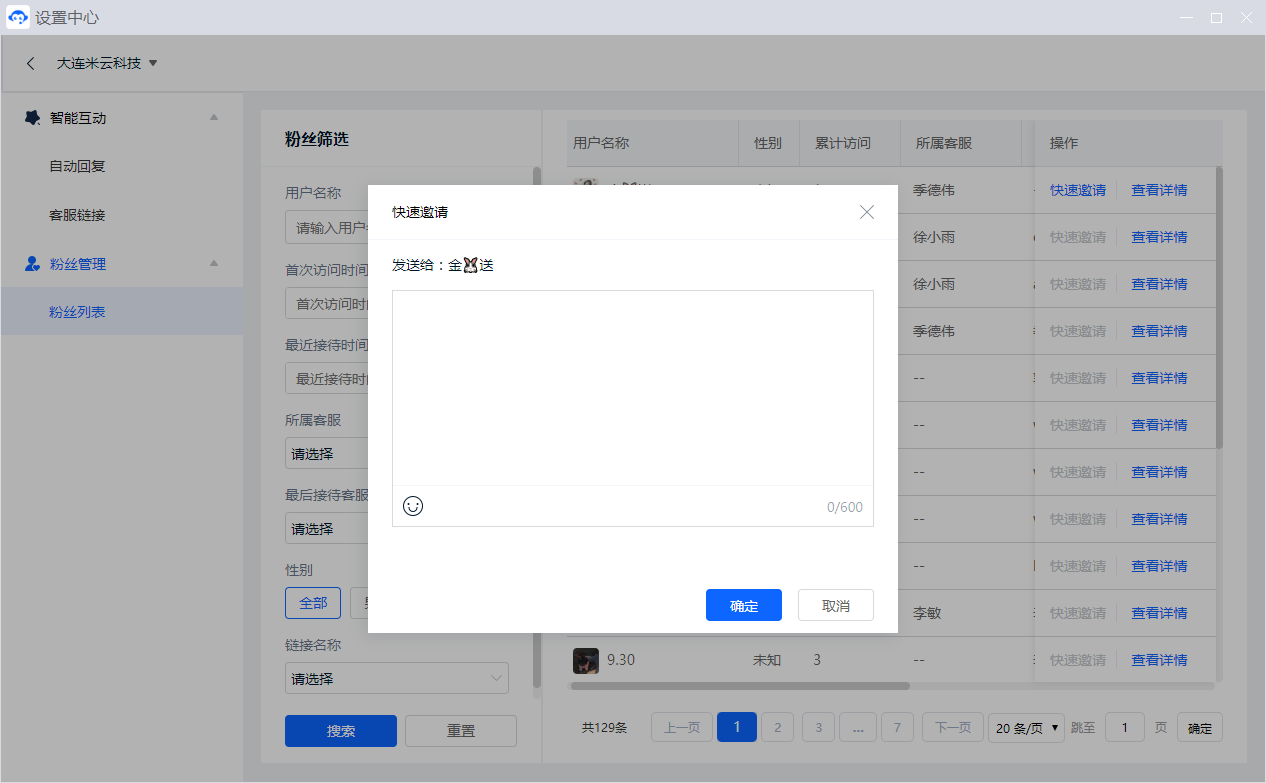
Task: Click the horizontal scrollbar under the table
Action: coord(740,686)
